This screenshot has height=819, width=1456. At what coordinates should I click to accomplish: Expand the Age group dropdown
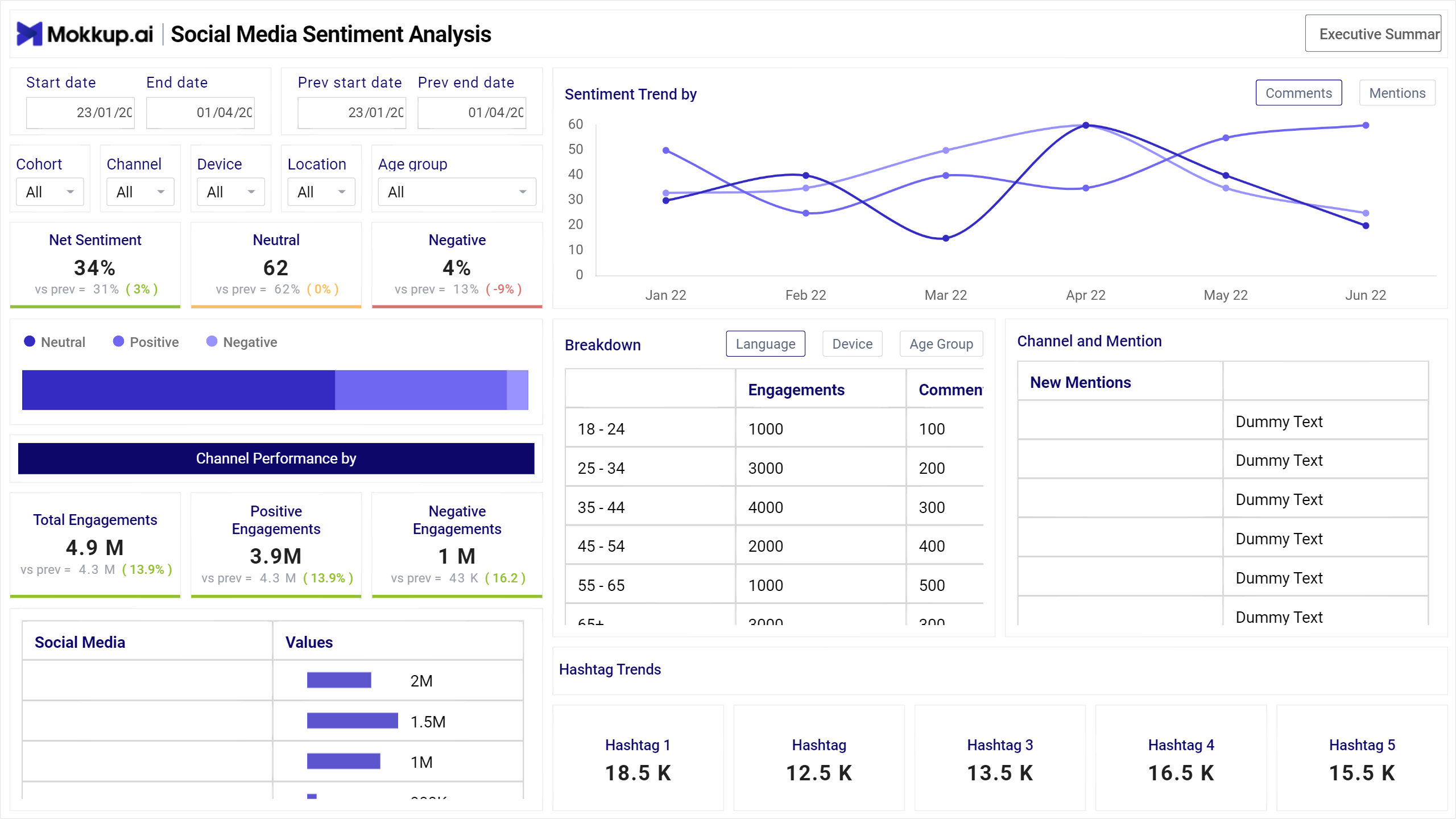(457, 192)
